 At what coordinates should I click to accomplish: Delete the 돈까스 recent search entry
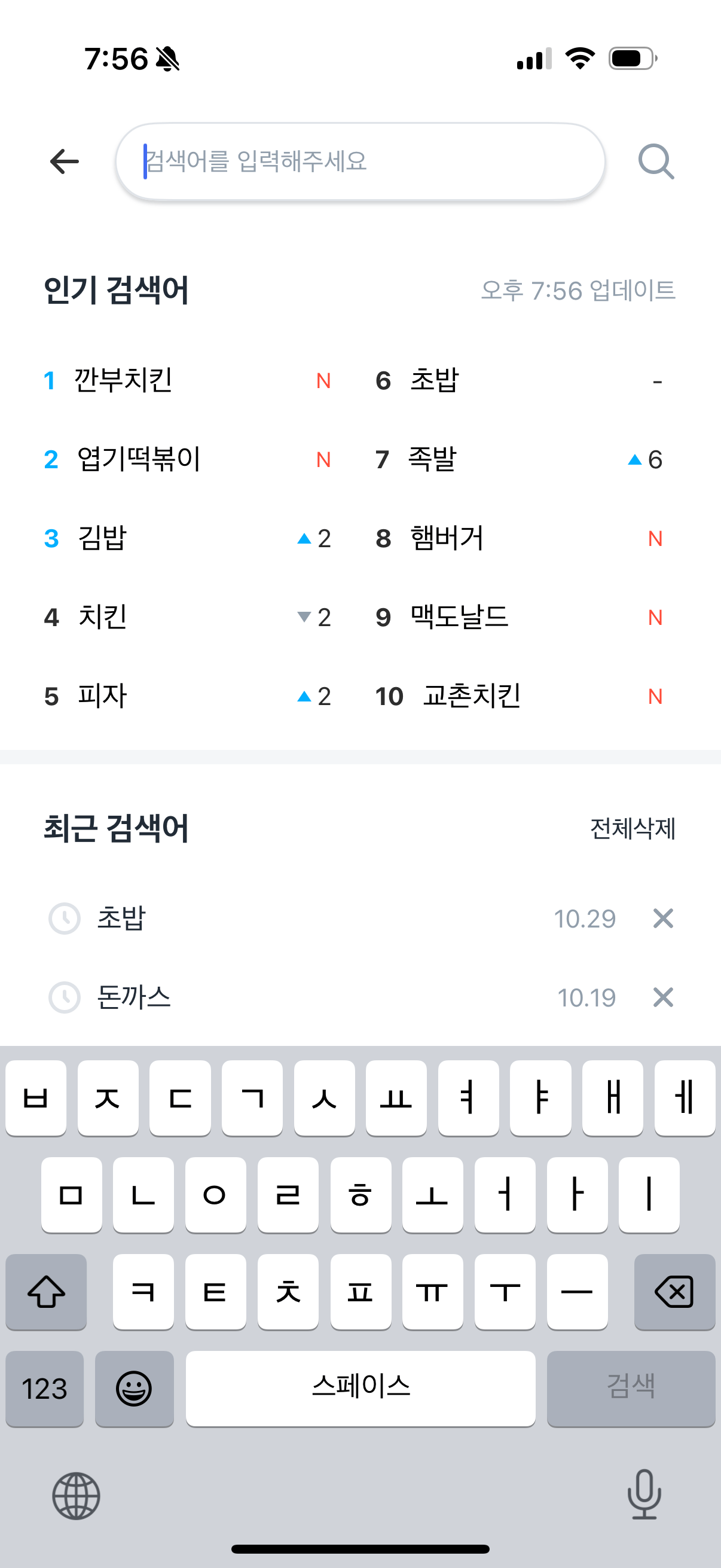pos(662,997)
